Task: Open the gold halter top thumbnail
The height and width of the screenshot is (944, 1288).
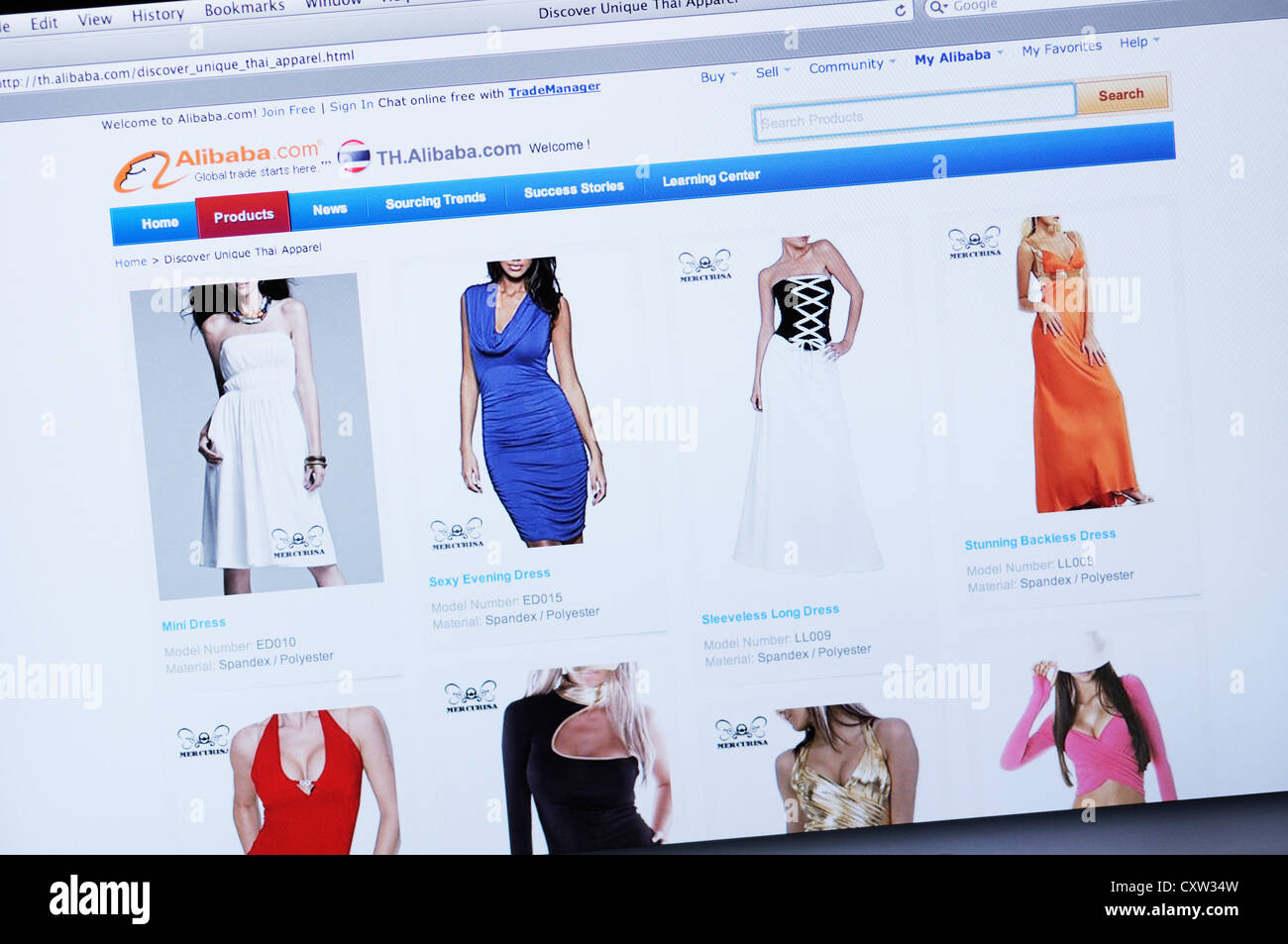Action: tap(845, 767)
